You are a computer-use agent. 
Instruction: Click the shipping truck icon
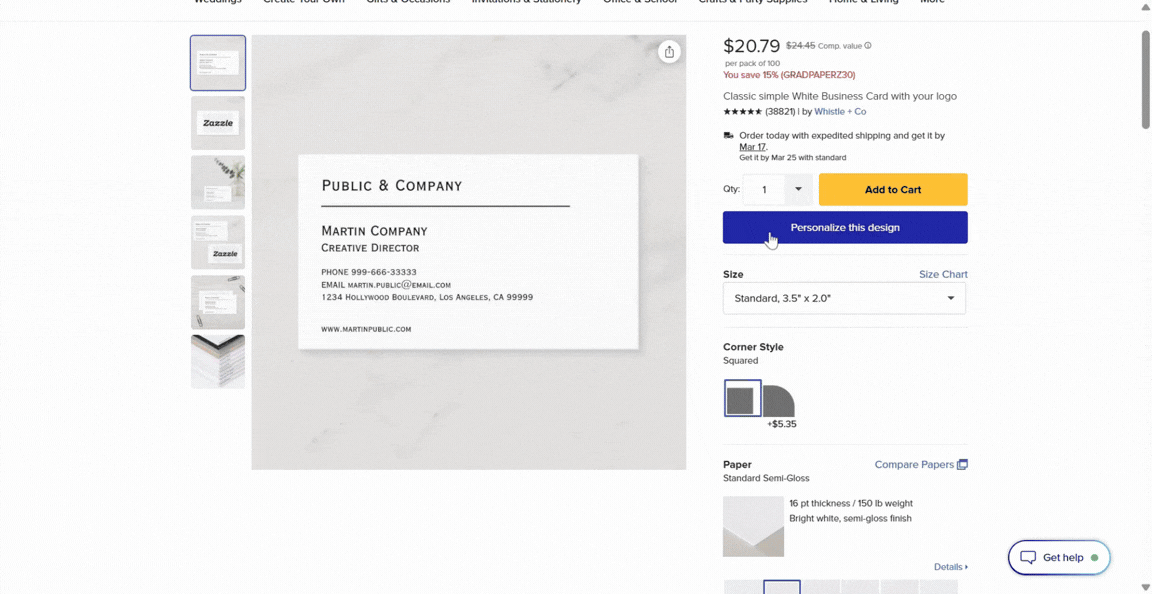pyautogui.click(x=729, y=136)
